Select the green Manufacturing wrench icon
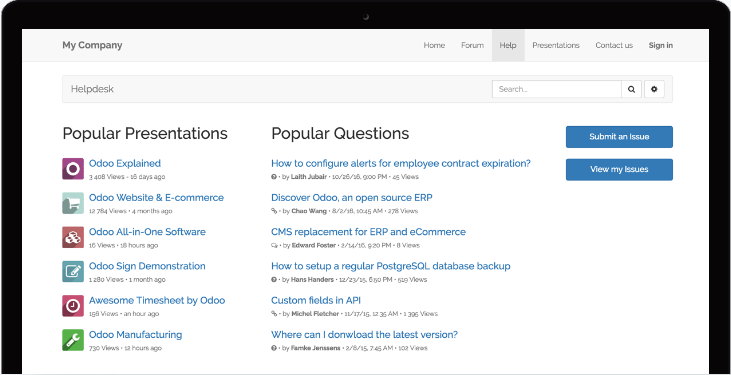Screen dimensions: 731x375 coord(73,340)
